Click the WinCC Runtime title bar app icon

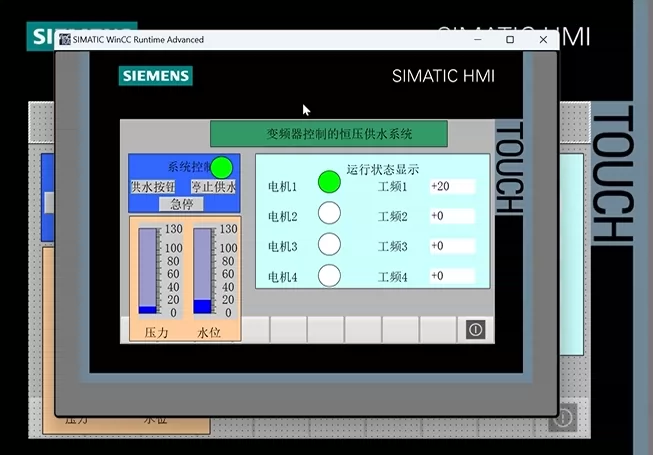pos(65,40)
